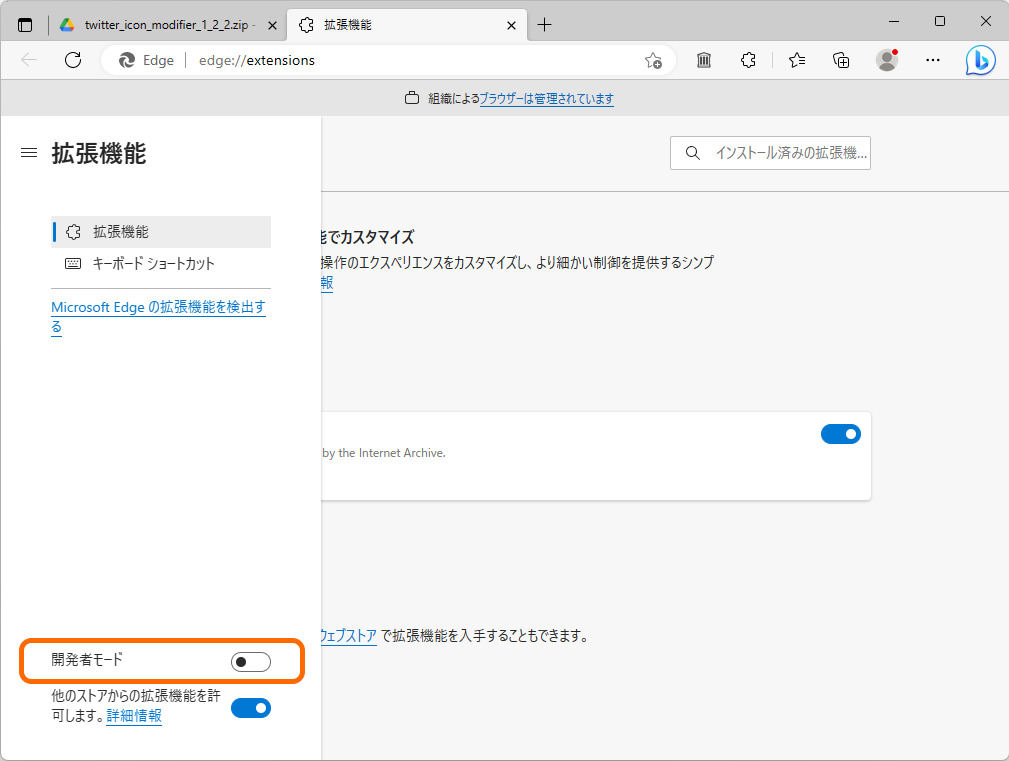The width and height of the screenshot is (1009, 761).
Task: Click the delete browsing data icon
Action: [x=703, y=60]
